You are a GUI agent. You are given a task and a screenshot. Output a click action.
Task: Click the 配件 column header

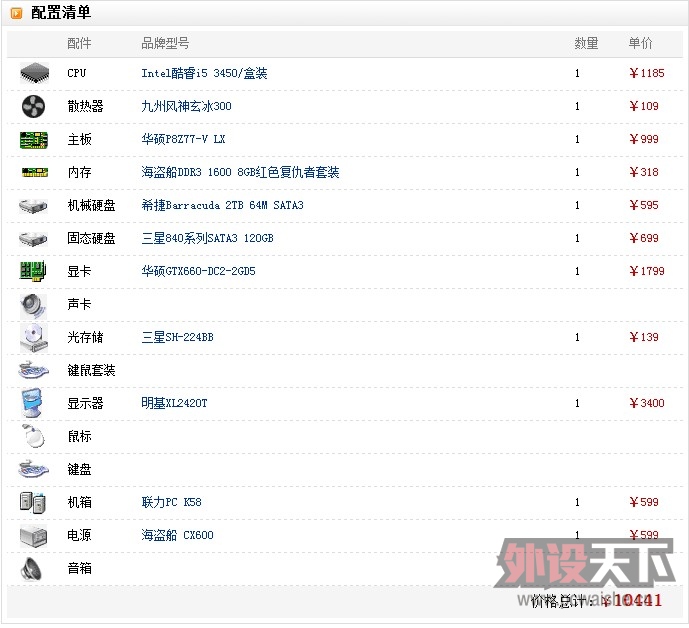pos(79,43)
